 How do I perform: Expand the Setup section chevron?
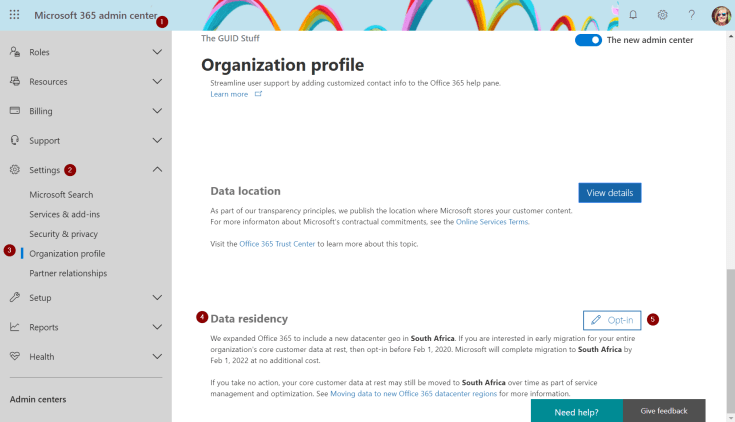coord(157,297)
